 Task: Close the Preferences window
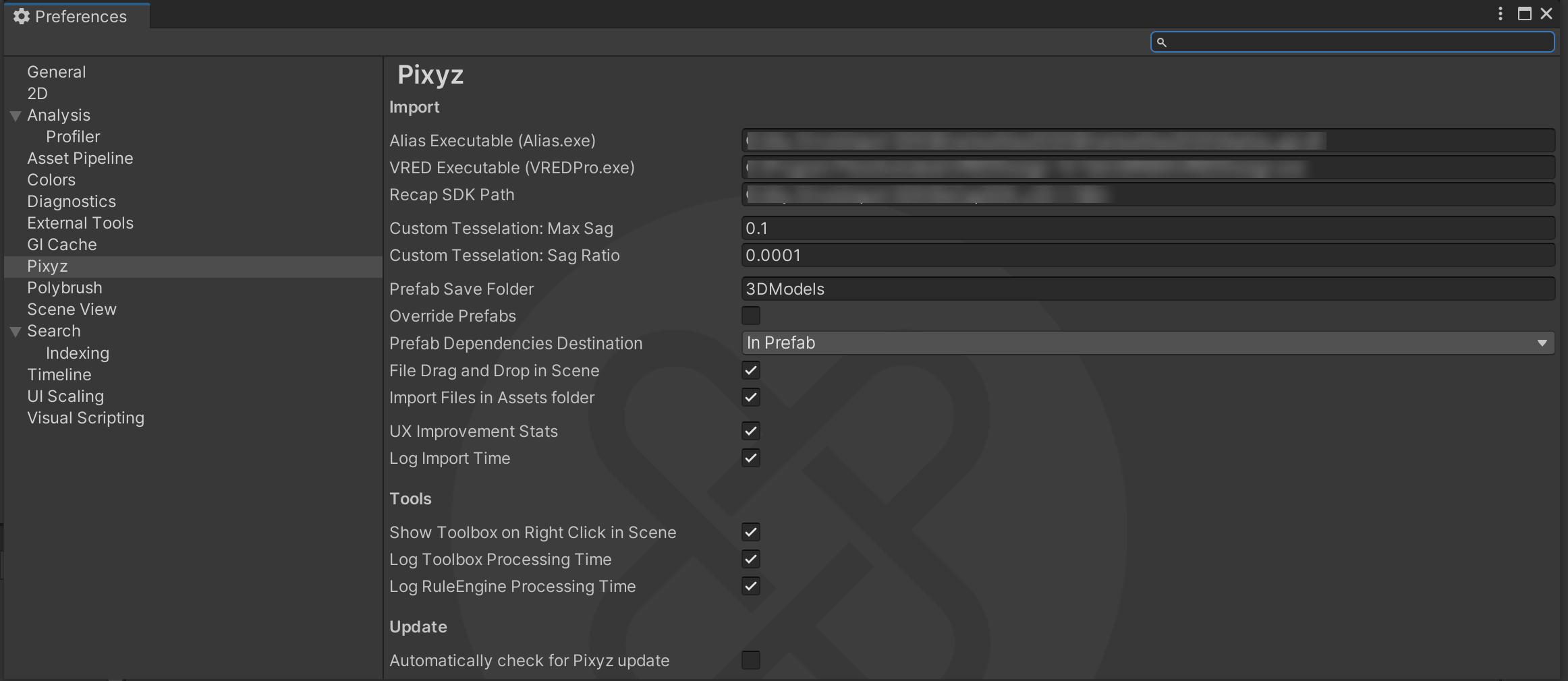point(1546,13)
